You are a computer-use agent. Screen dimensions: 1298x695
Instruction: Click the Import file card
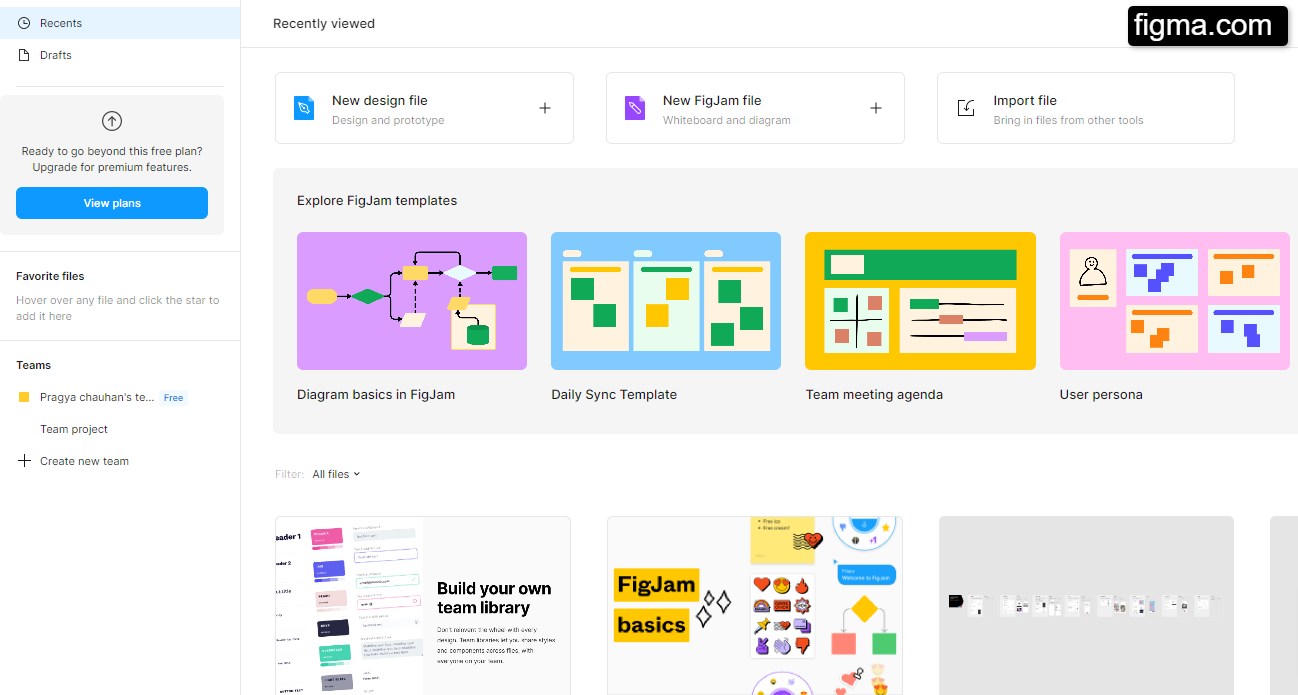coord(1086,108)
